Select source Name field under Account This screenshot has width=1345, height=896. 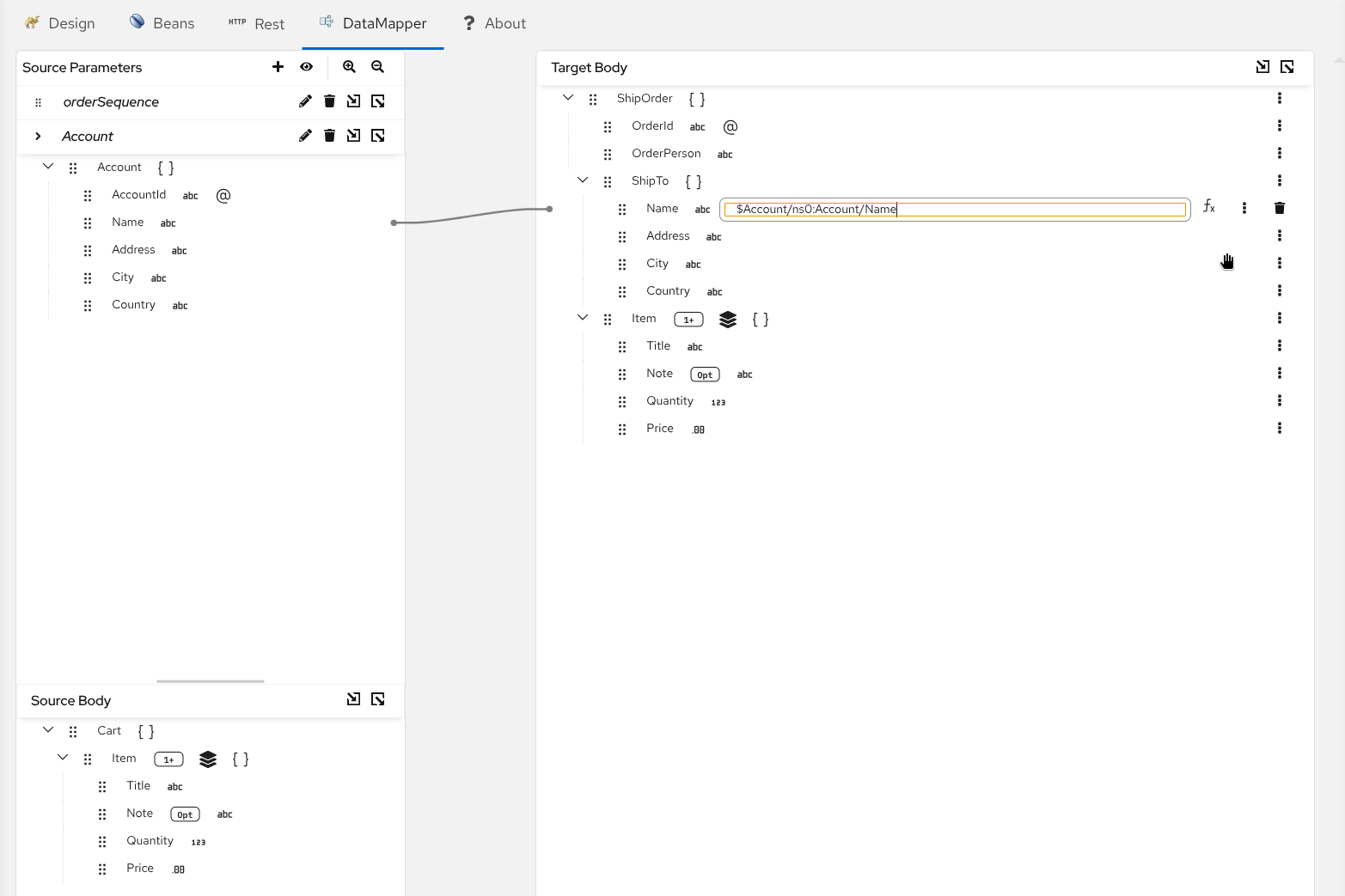click(x=127, y=222)
